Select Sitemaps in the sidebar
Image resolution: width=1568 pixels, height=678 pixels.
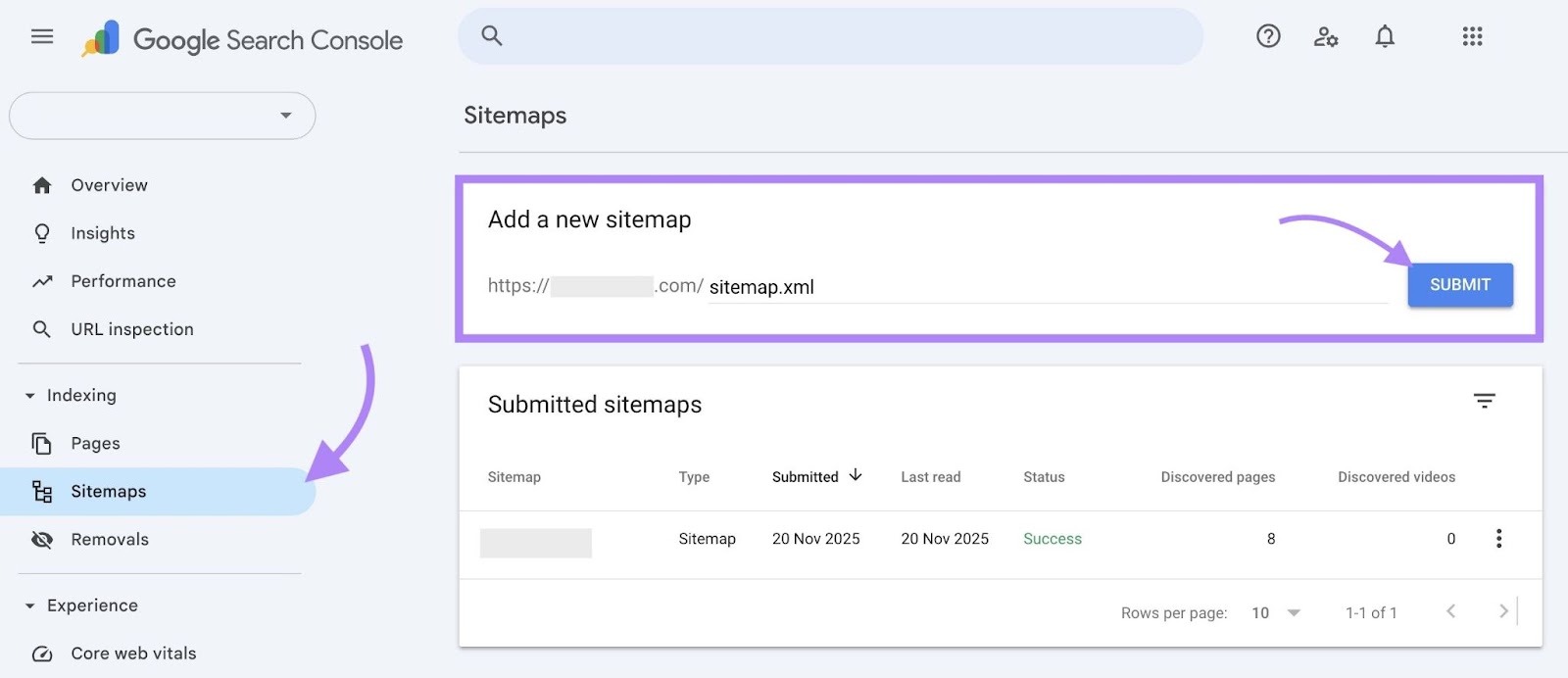coord(158,491)
